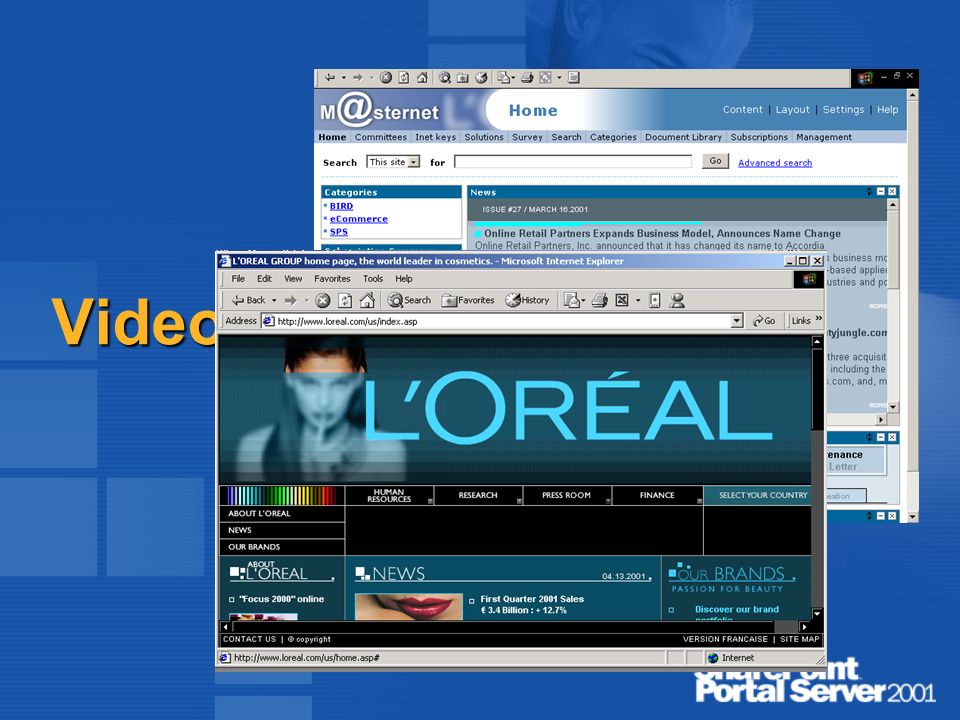Open the Tools menu in Internet Explorer

(373, 279)
